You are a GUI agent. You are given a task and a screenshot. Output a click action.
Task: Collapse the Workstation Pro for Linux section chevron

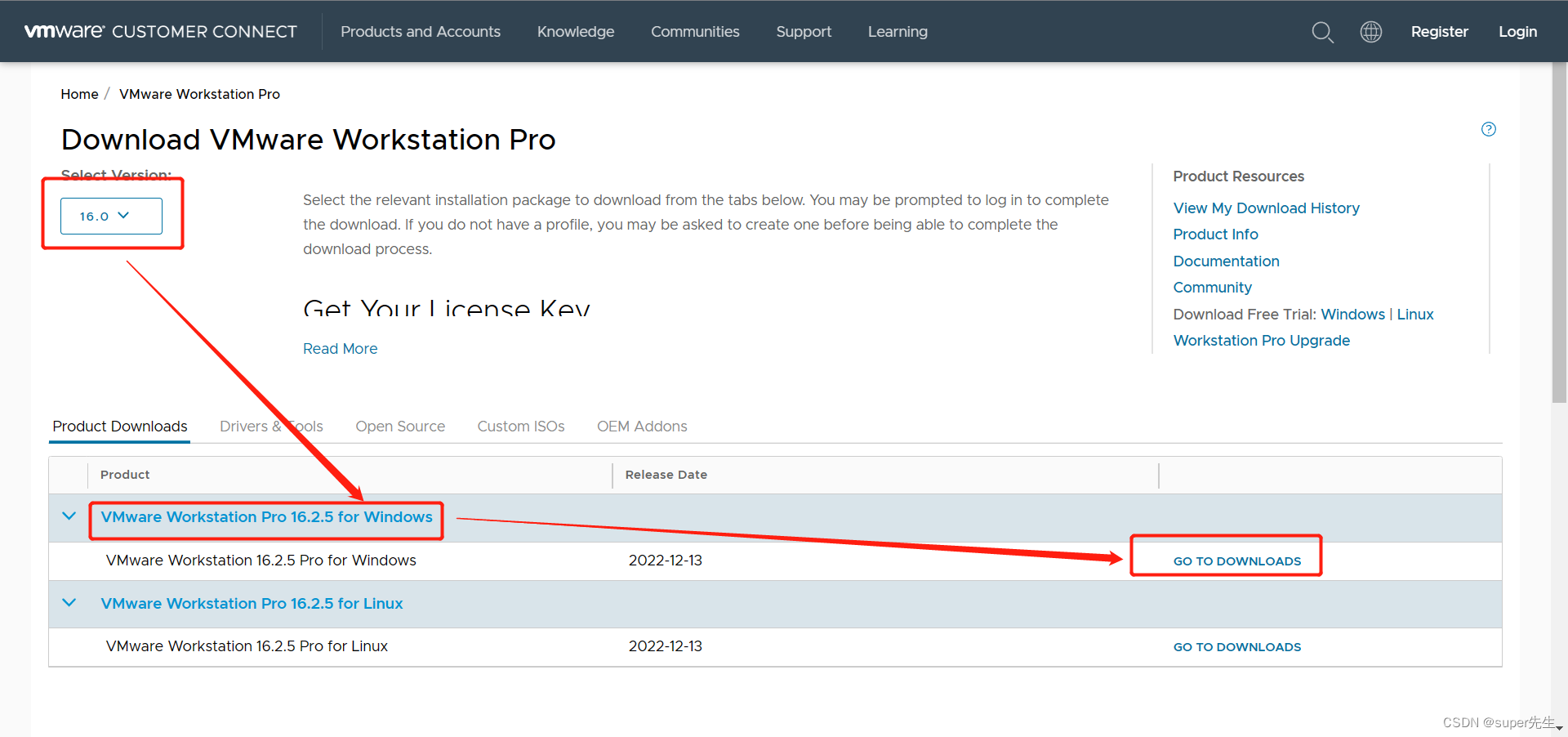click(x=69, y=603)
